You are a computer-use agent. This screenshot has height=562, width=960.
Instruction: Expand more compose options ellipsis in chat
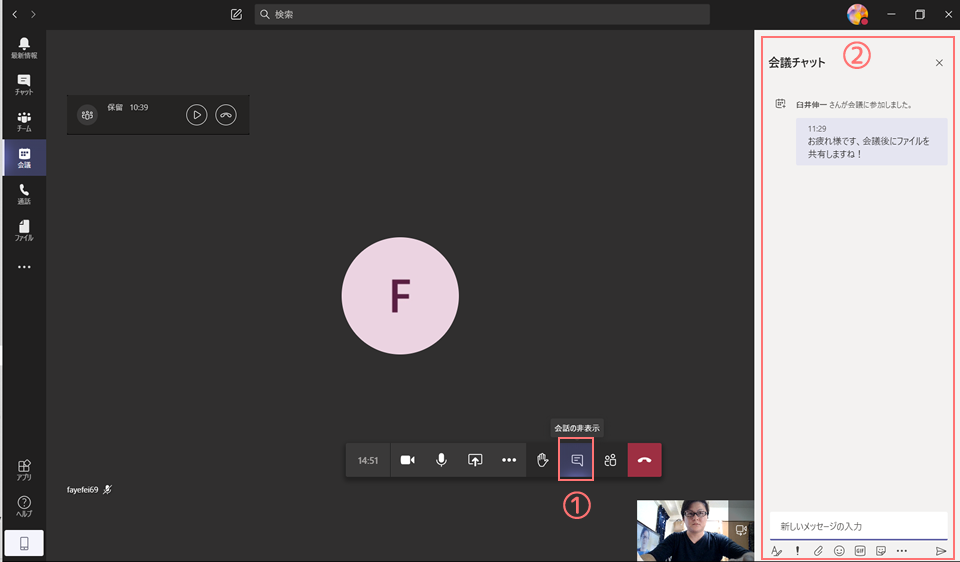point(902,551)
